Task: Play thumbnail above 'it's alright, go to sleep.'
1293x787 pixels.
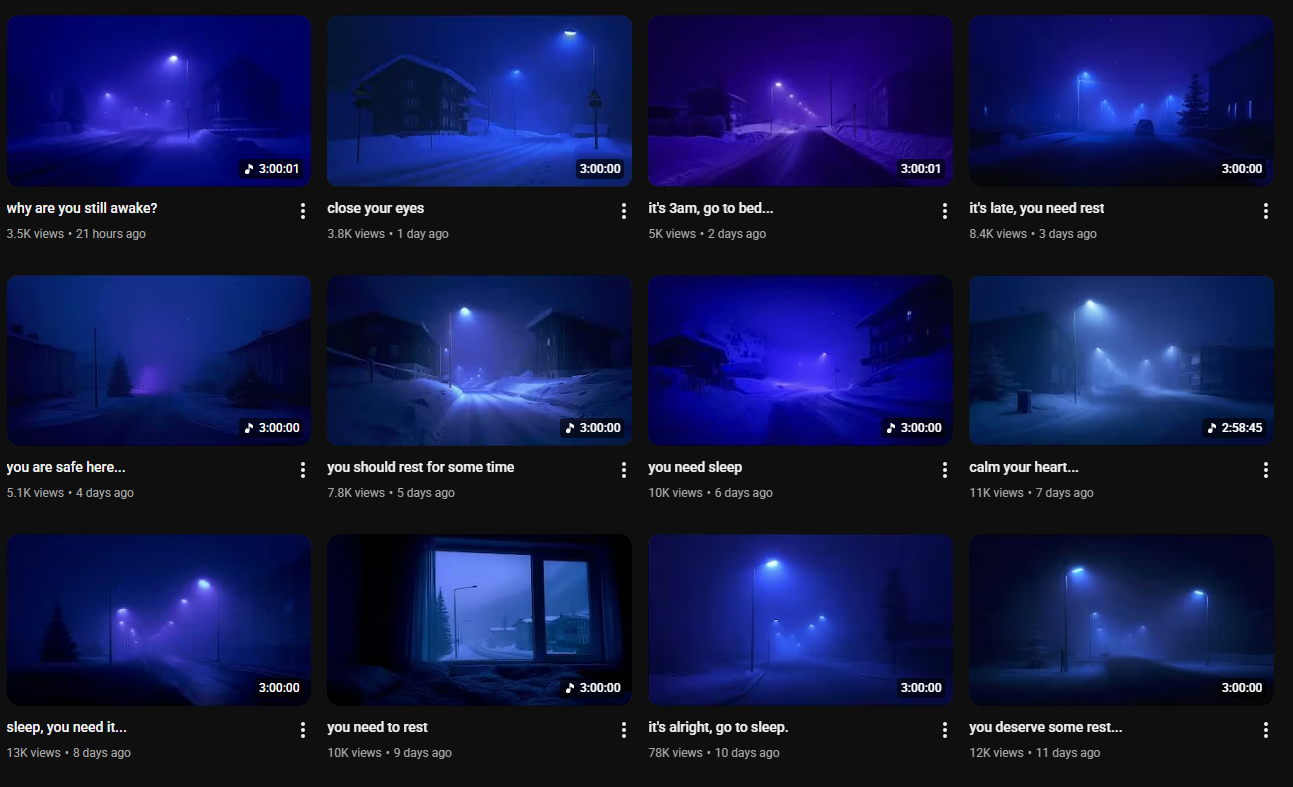Action: pos(800,620)
